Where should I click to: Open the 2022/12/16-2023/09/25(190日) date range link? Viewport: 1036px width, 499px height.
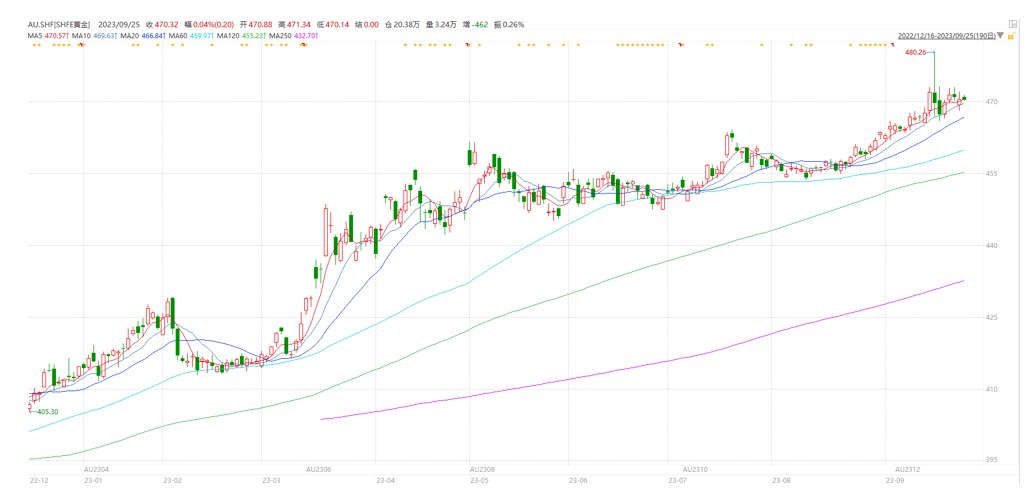point(947,36)
